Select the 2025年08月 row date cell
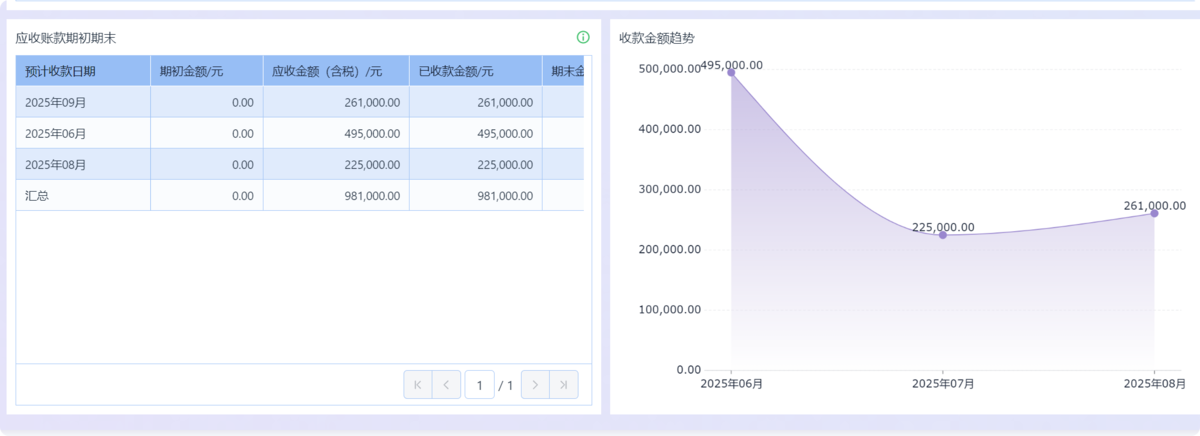 coord(83,164)
